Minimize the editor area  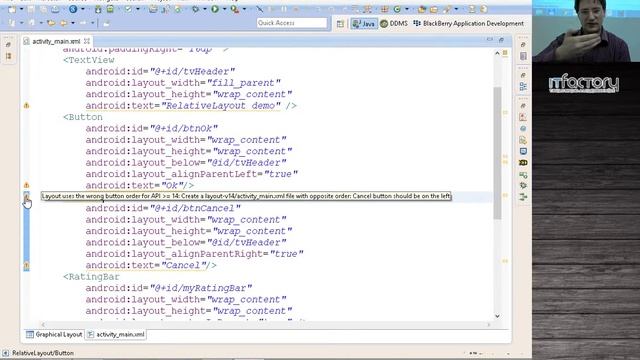tap(490, 40)
